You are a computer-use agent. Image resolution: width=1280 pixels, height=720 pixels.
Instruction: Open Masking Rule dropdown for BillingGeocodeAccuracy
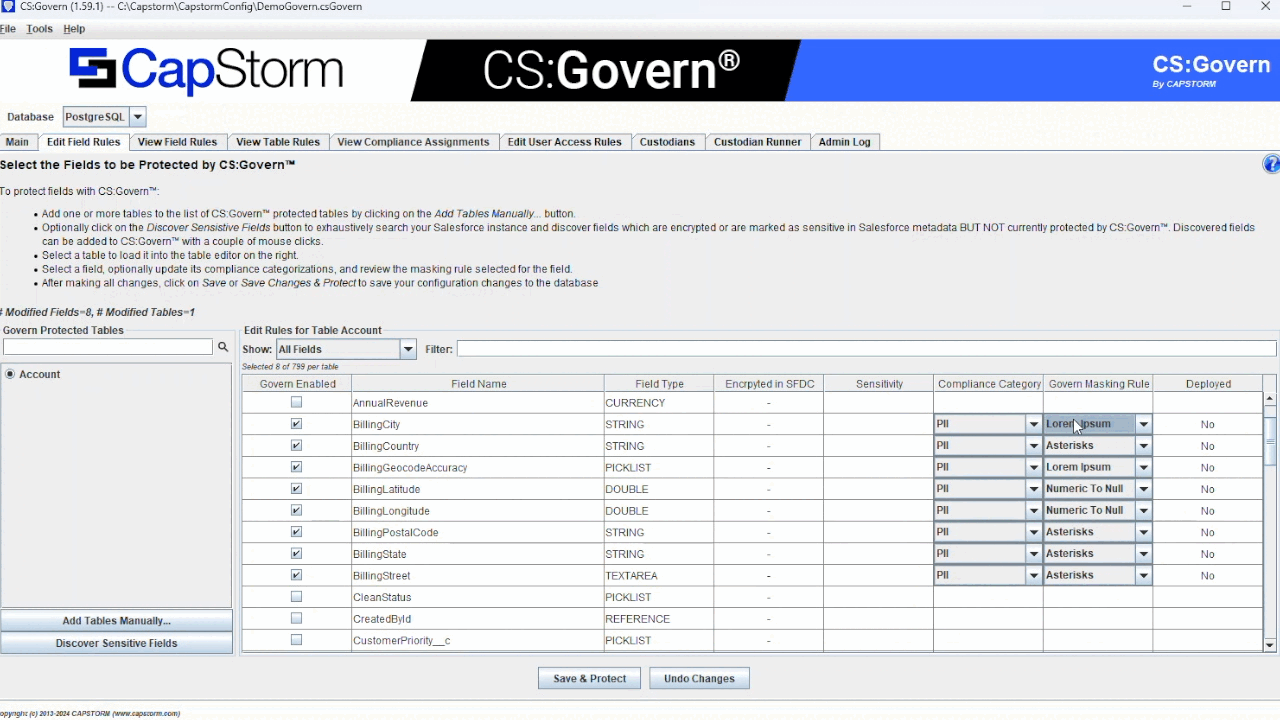[x=1143, y=467]
